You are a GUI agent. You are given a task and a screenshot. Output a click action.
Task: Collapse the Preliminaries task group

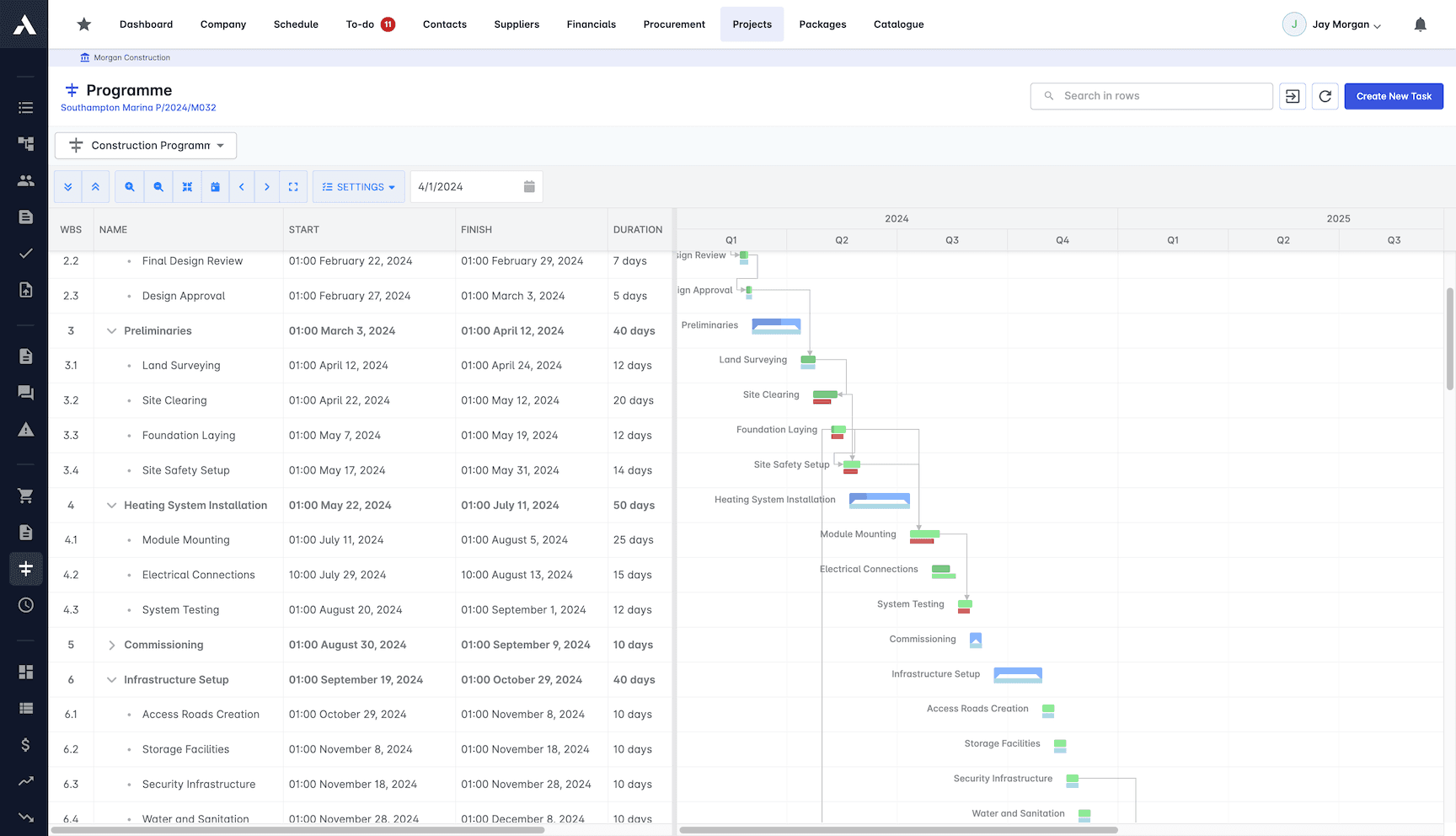112,330
